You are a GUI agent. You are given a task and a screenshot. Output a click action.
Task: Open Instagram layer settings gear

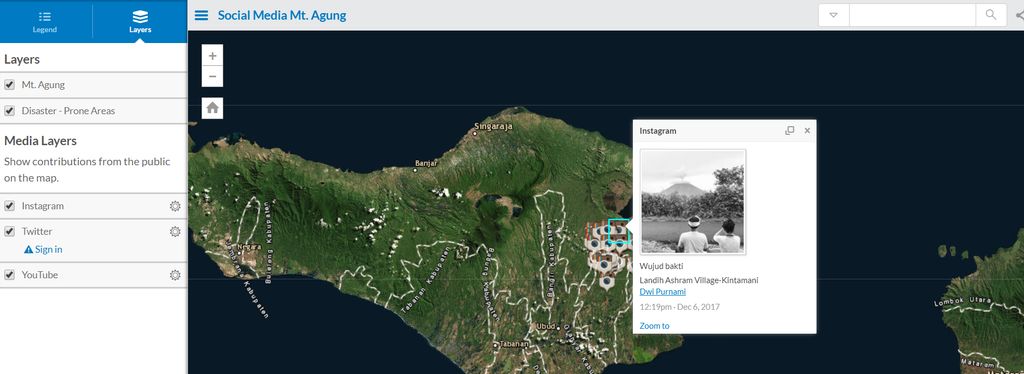pos(174,206)
